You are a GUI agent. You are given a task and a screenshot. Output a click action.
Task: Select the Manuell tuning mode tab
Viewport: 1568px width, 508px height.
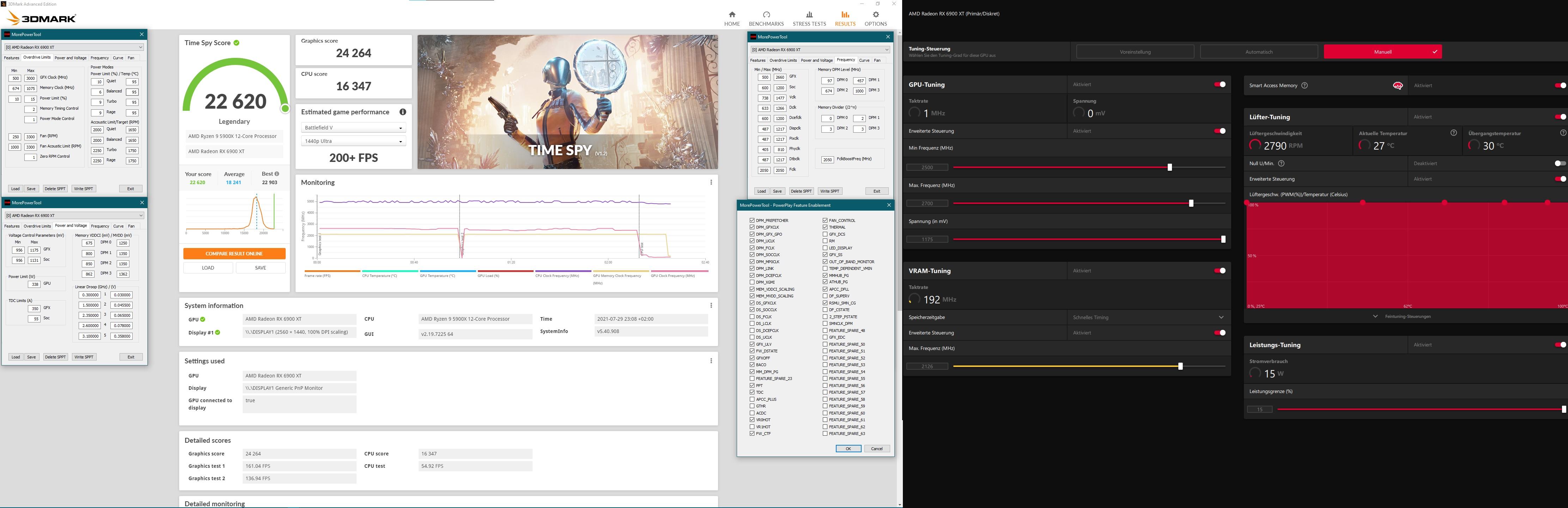(x=1382, y=52)
